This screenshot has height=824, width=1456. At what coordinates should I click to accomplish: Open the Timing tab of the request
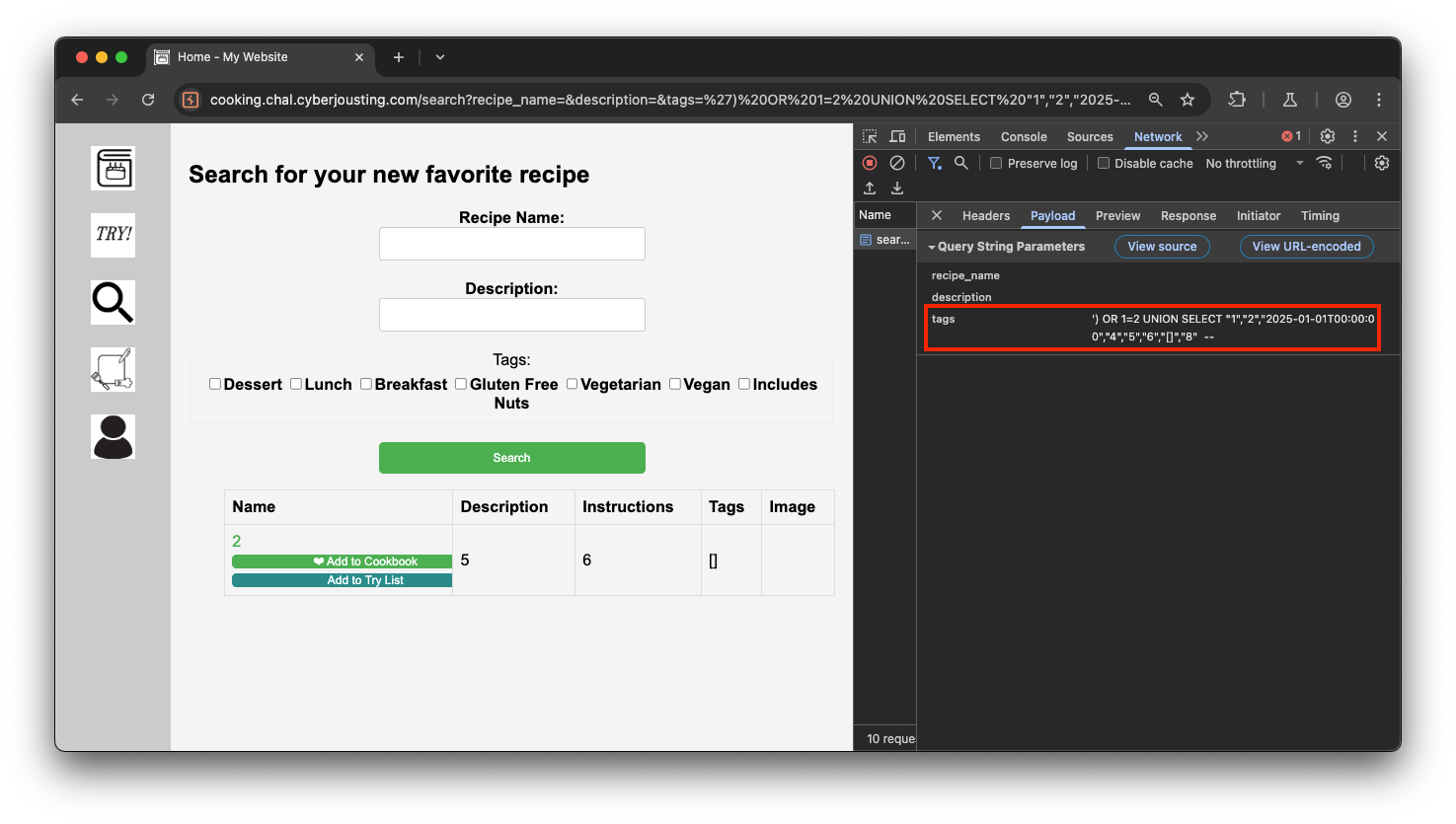point(1320,216)
